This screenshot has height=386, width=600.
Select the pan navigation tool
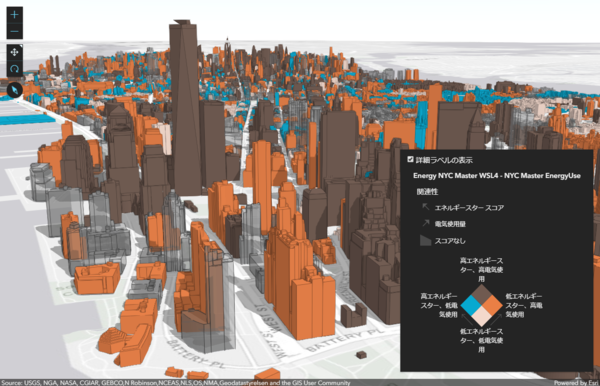[15, 52]
